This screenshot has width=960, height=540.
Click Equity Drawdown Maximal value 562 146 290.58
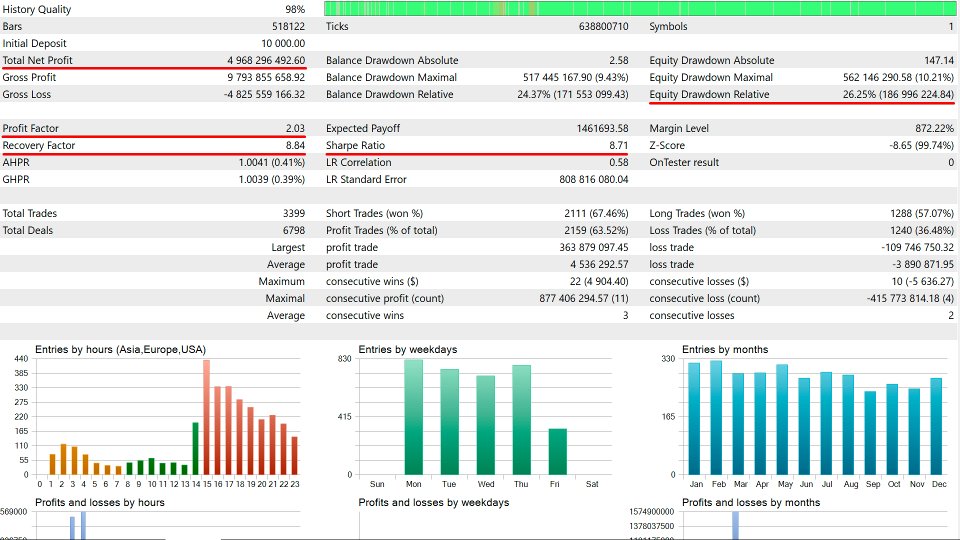click(x=877, y=77)
